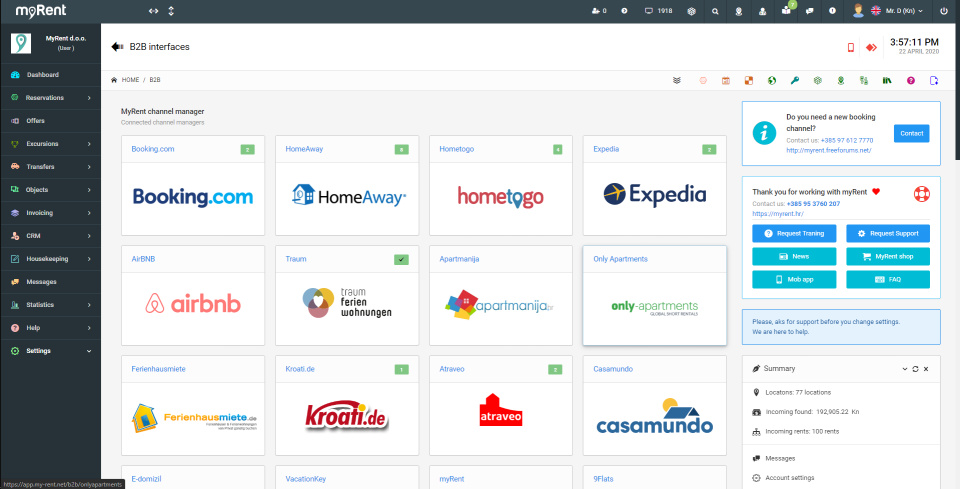The width and height of the screenshot is (960, 489).
Task: Open the Mr. D (Kn) user dropdown
Action: click(x=904, y=11)
